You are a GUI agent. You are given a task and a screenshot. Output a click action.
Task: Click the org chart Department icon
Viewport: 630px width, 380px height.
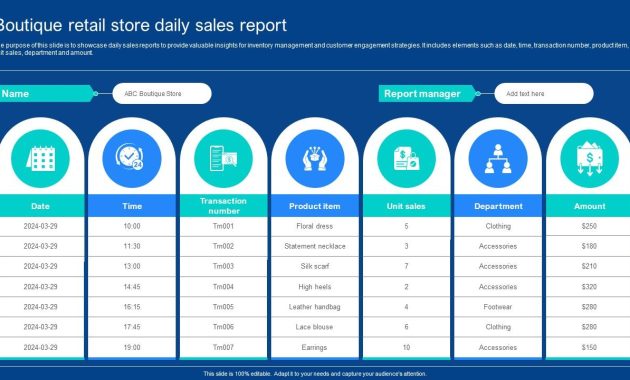click(x=498, y=158)
